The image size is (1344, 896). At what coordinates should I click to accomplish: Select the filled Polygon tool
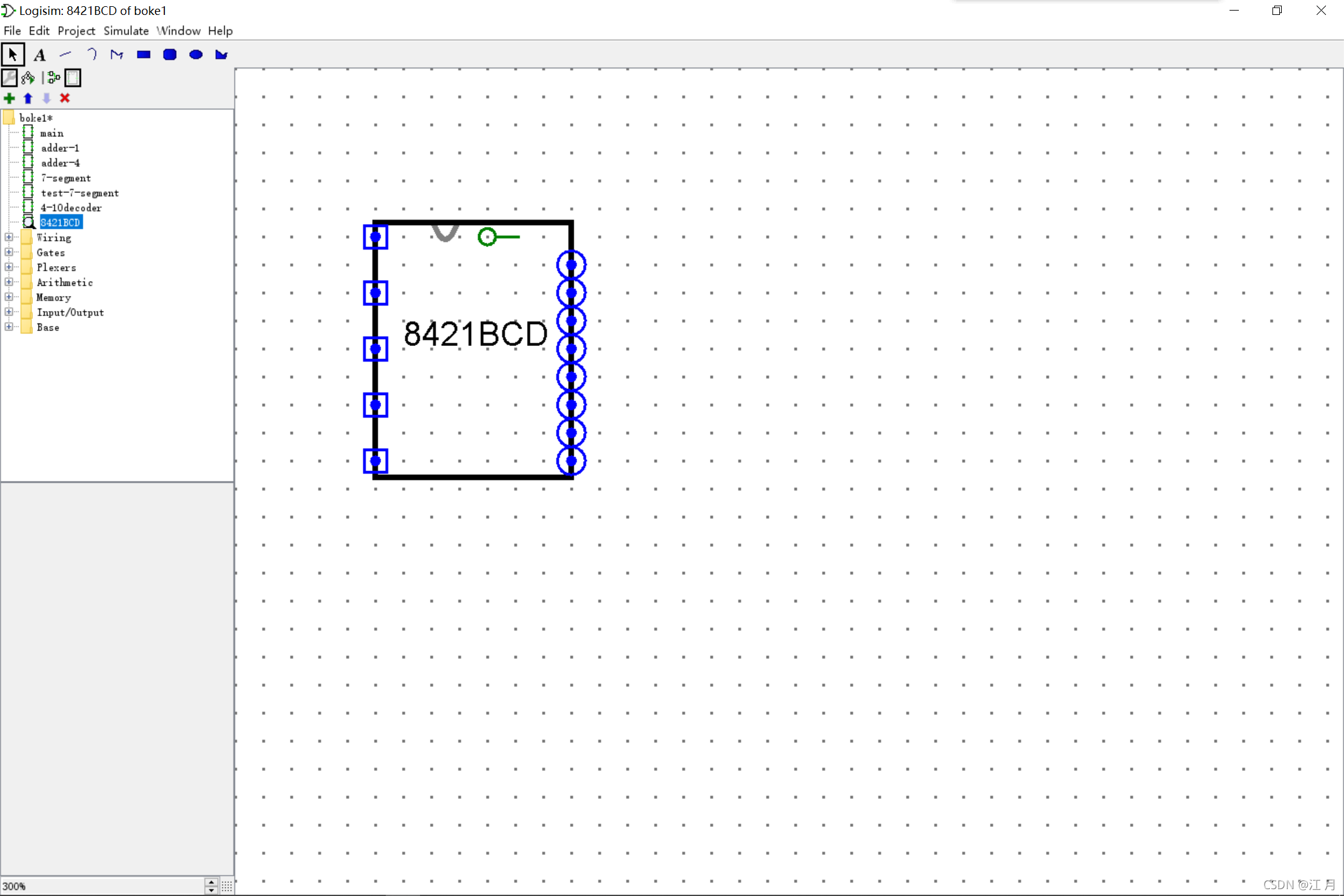pos(221,55)
